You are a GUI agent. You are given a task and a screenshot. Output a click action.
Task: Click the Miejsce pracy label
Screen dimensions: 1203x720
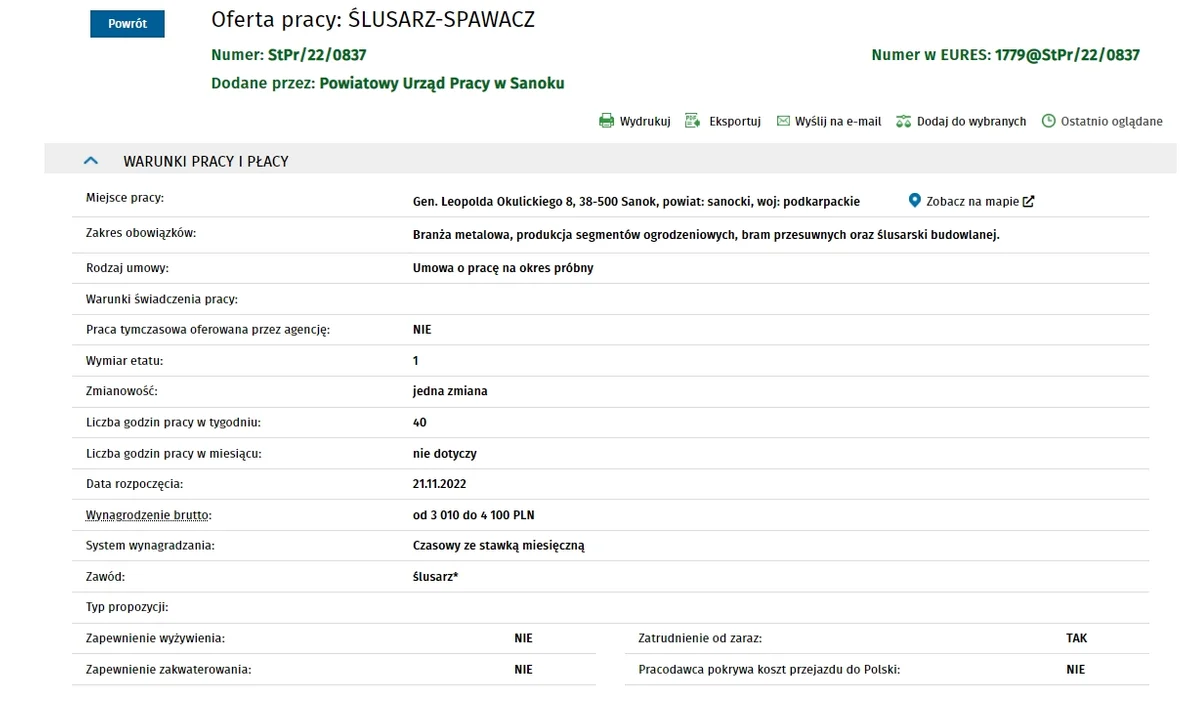pos(125,198)
